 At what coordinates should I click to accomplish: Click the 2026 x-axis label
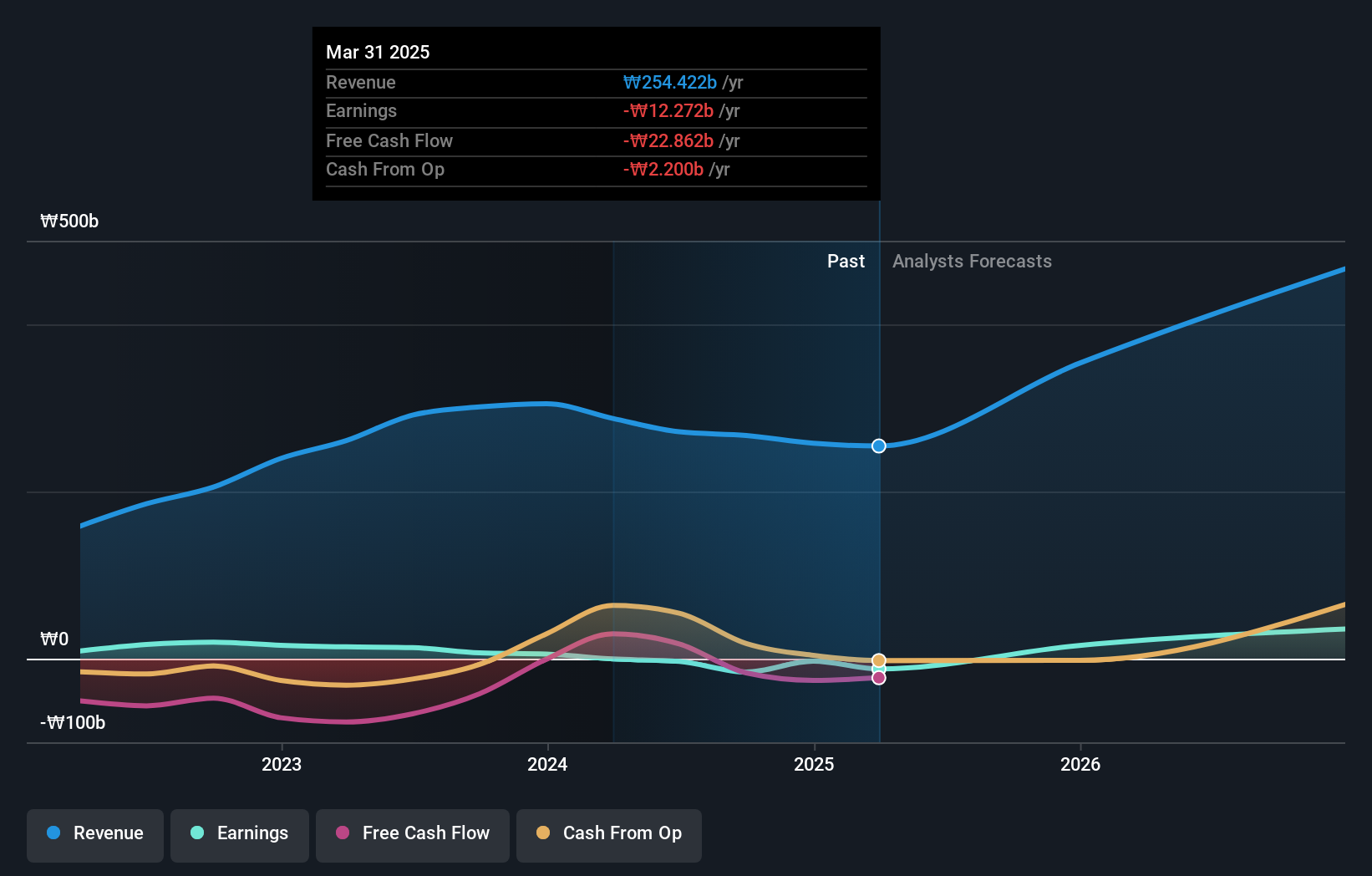click(1080, 764)
